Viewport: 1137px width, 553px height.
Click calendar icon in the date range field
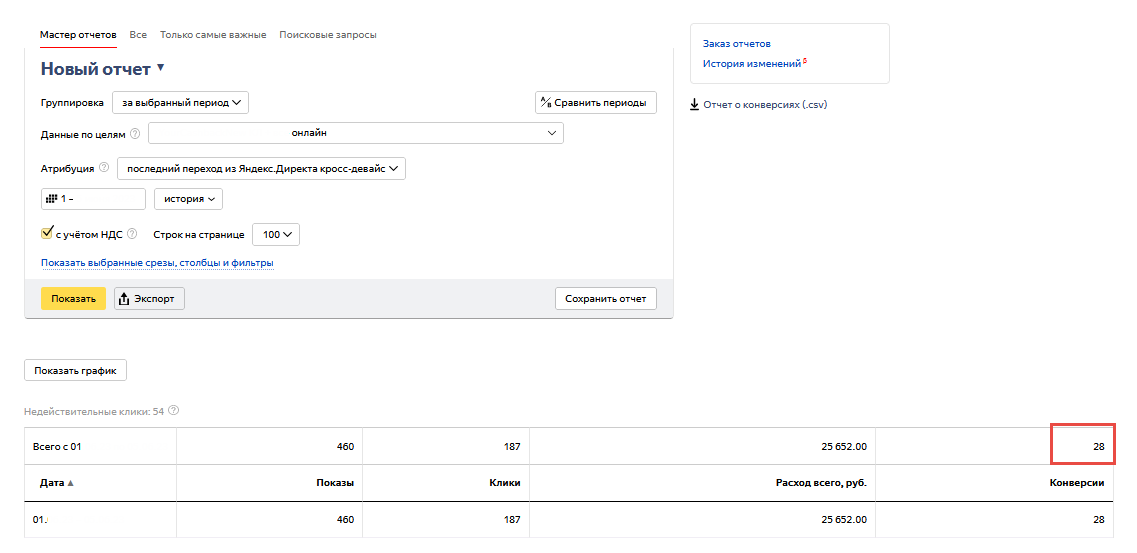(50, 199)
